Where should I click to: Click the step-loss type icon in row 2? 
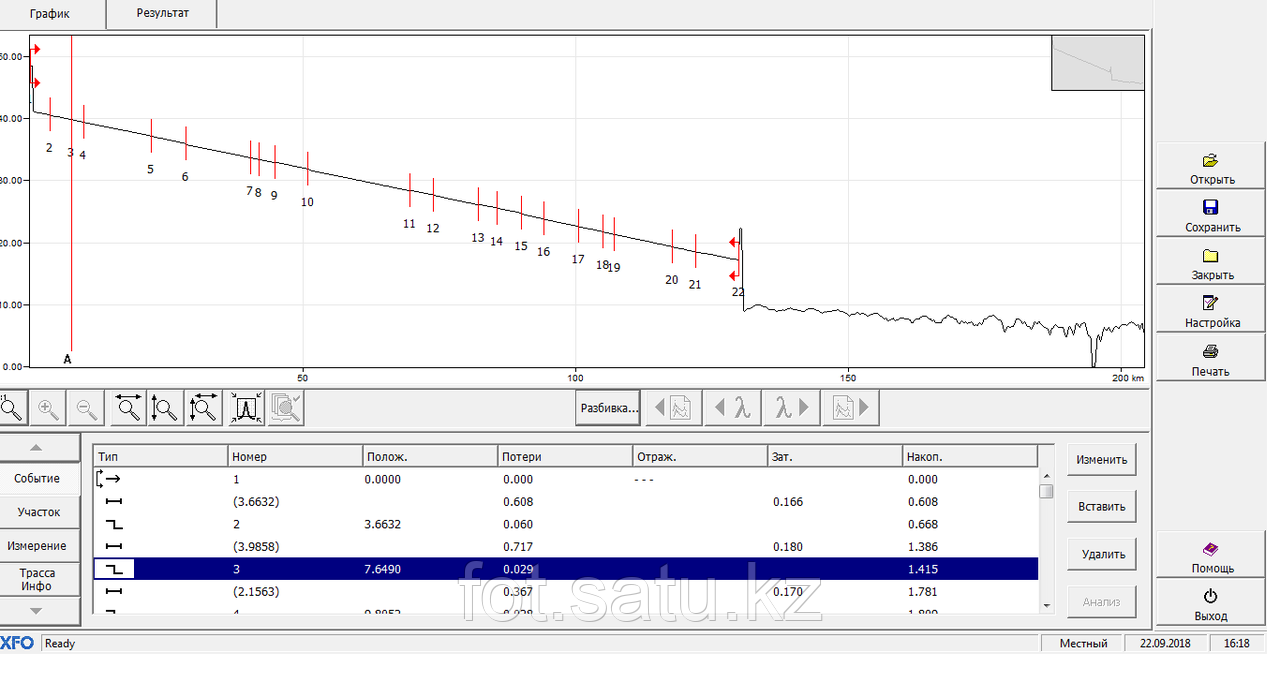[114, 524]
